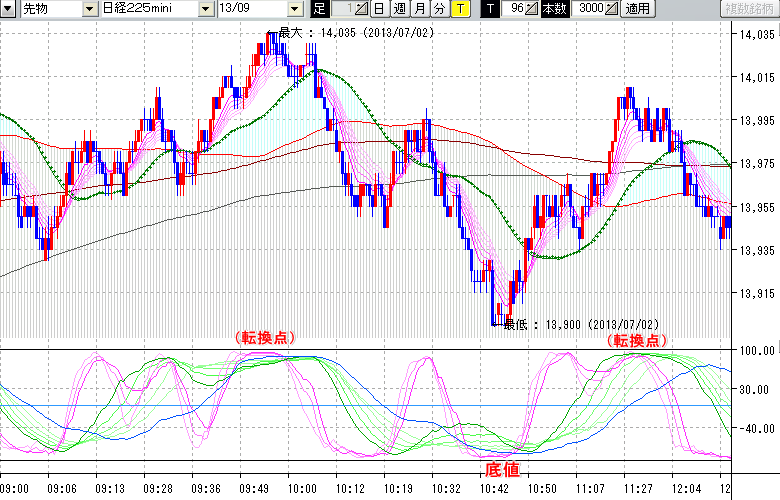Select the 日 (daily) timeframe button

click(x=379, y=9)
